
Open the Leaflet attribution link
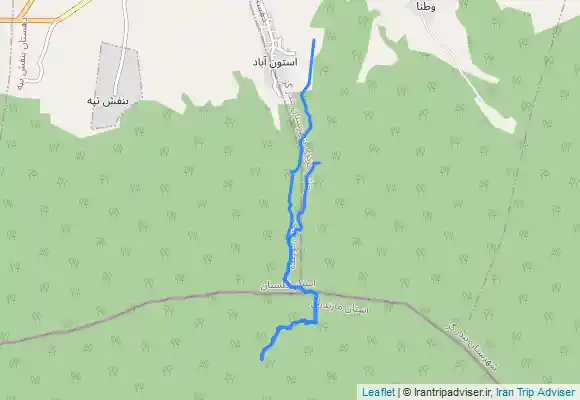tap(378, 392)
